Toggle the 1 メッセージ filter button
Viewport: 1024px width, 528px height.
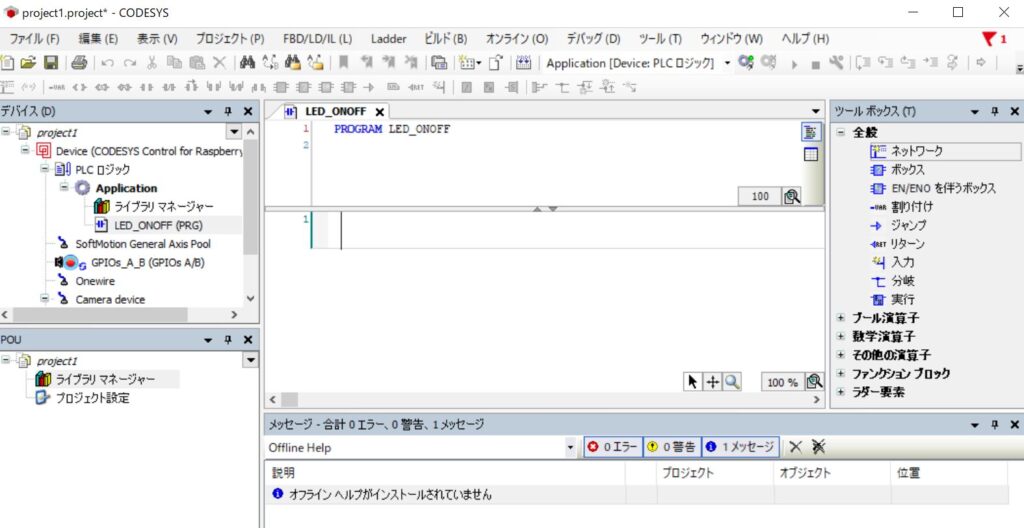point(739,447)
